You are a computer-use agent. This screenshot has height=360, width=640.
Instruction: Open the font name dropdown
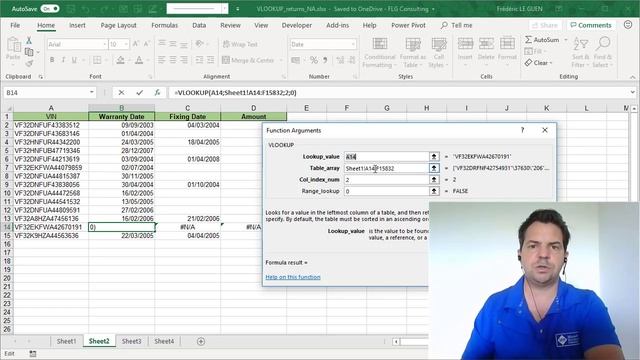click(x=104, y=44)
